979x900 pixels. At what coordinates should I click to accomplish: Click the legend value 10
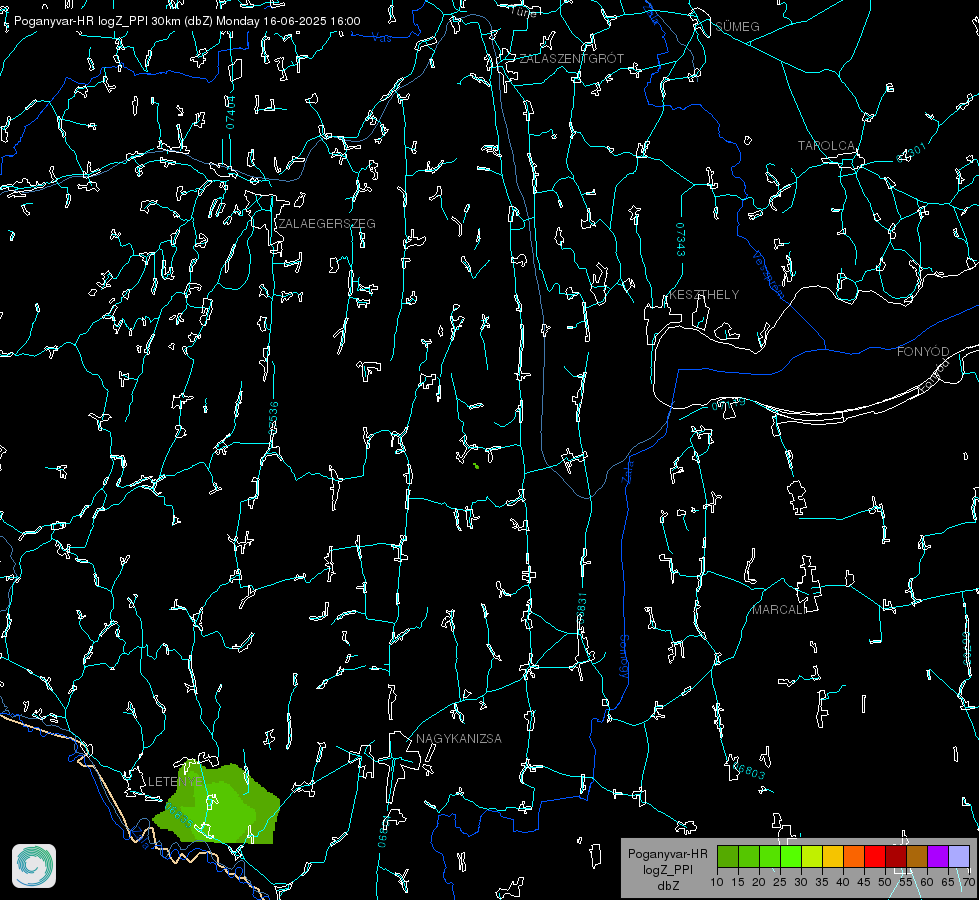pyautogui.click(x=717, y=882)
